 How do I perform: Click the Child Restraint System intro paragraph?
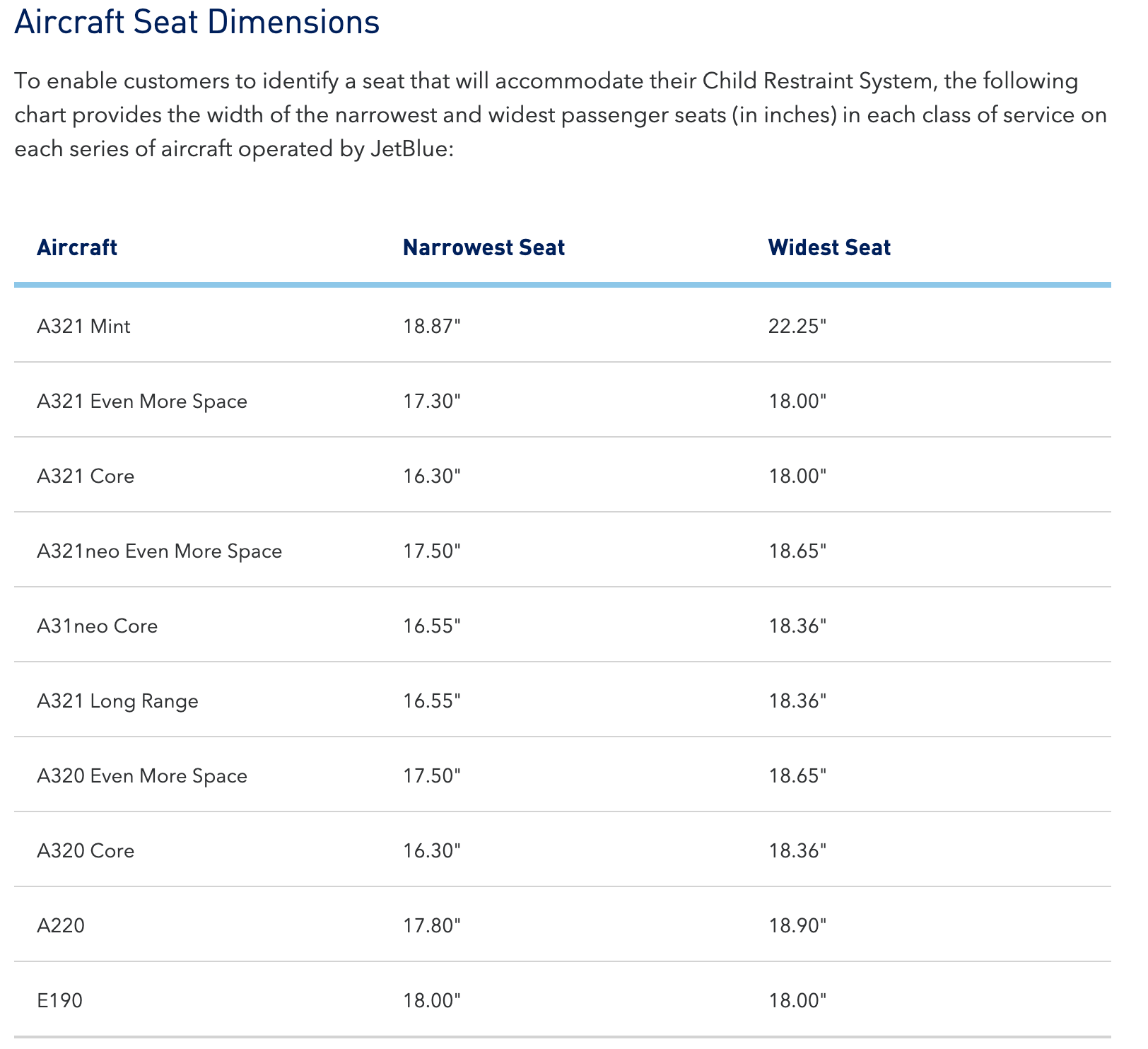[x=560, y=115]
